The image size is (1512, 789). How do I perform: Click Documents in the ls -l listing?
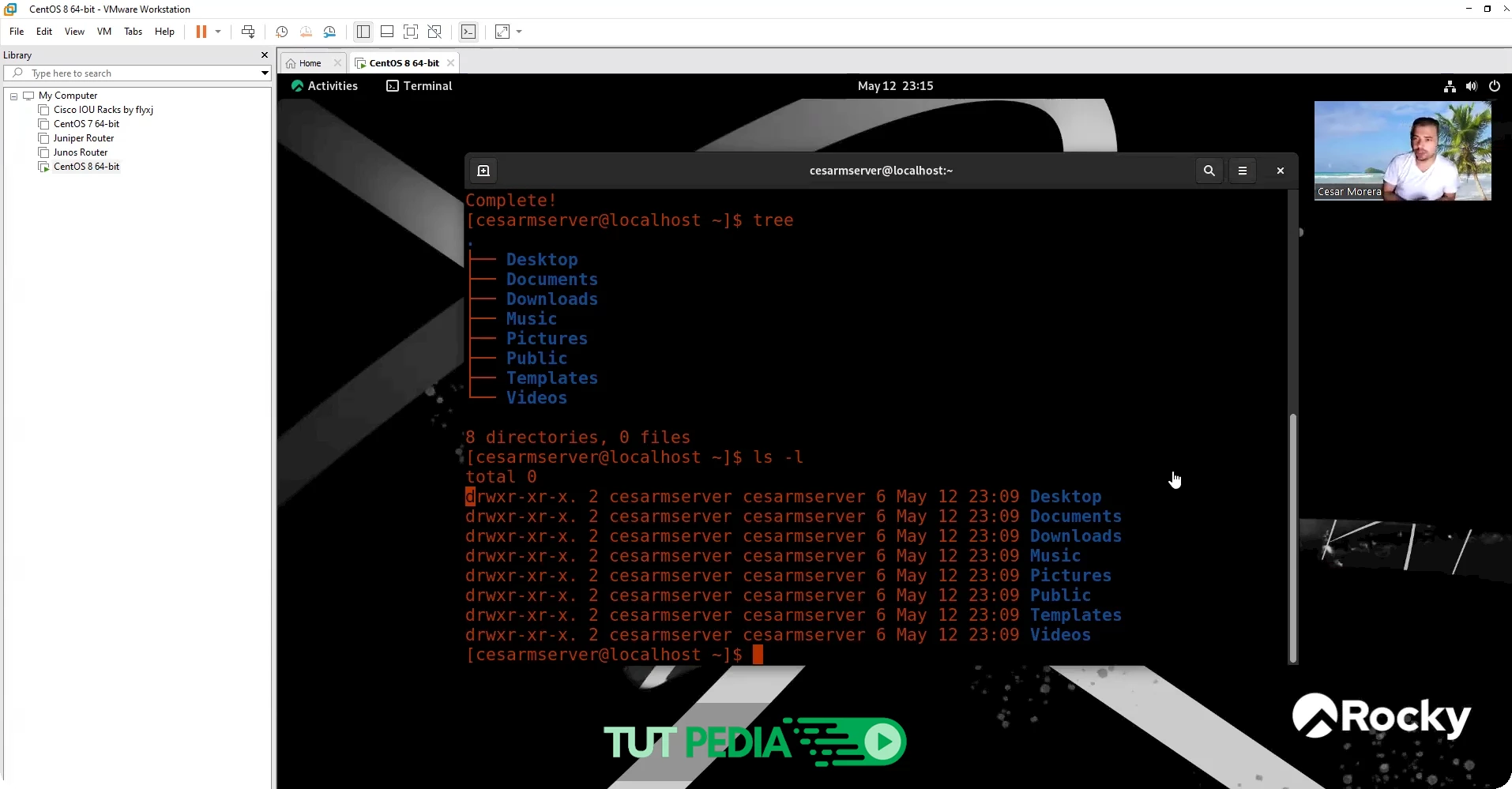1076,517
